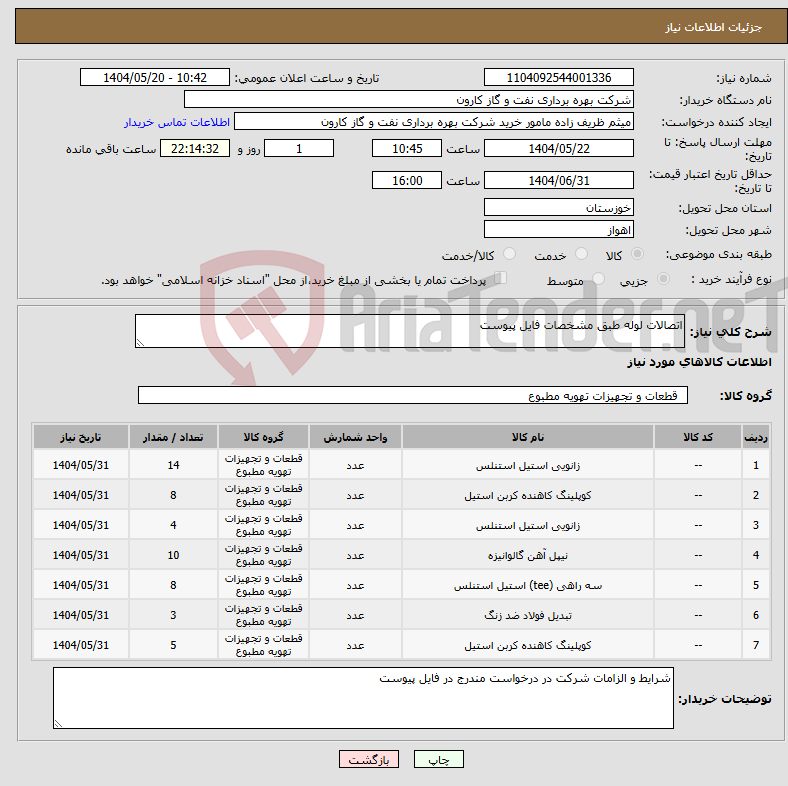Screen dimensions: 788x786
Task: Click the چاپ print button
Action: [x=439, y=759]
